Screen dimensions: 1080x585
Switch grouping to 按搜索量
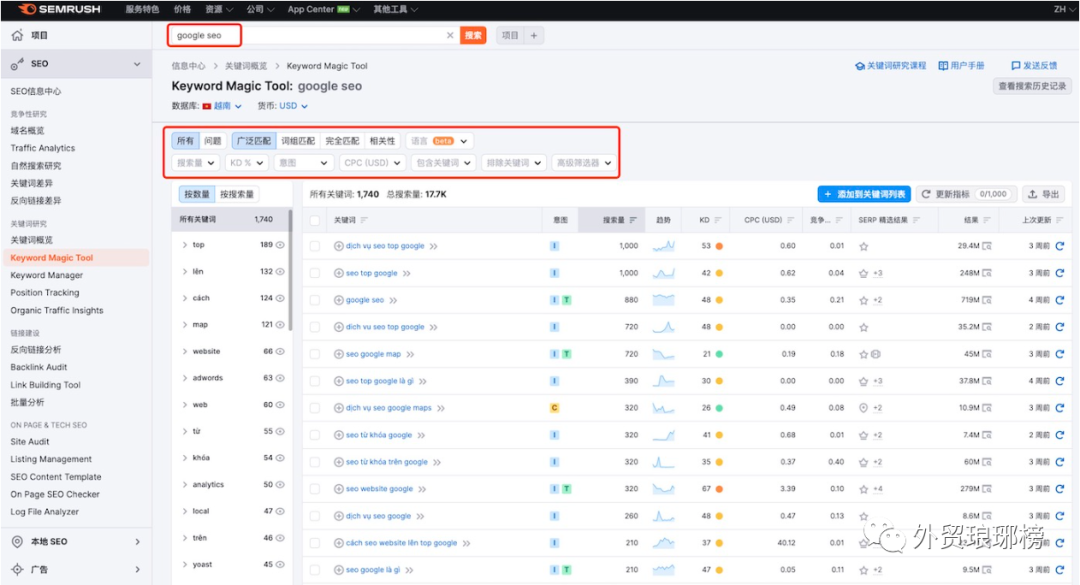[237, 194]
